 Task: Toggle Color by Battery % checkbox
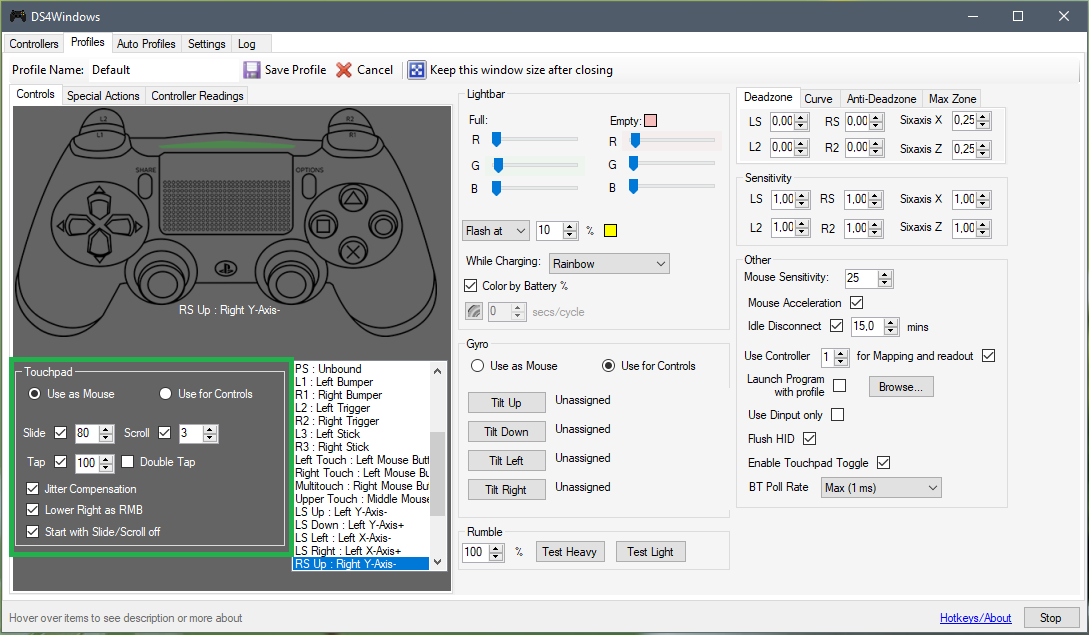[x=471, y=286]
